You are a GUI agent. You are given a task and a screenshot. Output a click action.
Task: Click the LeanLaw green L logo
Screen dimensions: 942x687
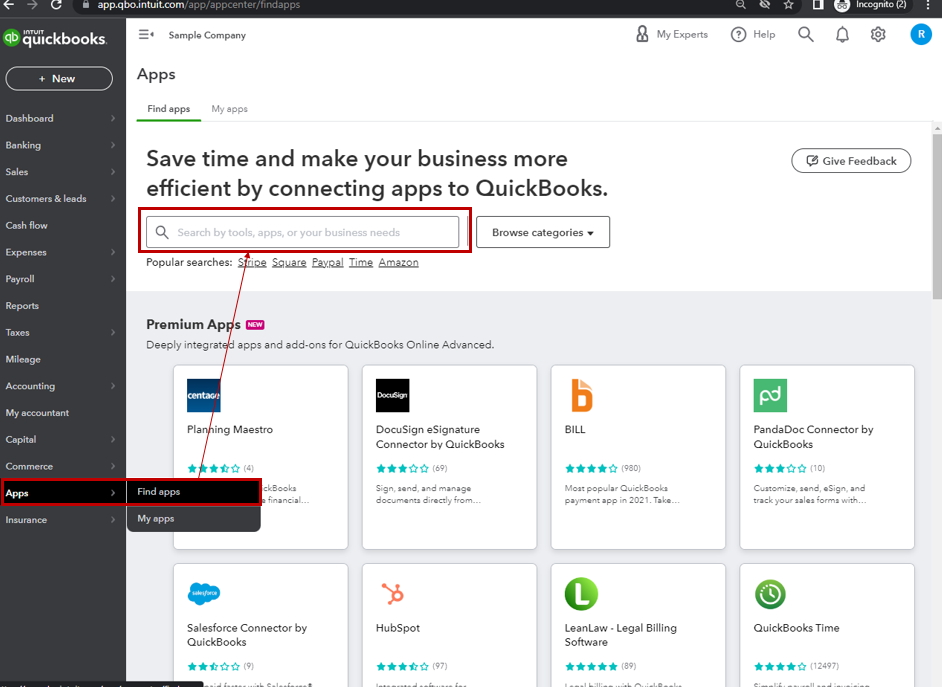coord(581,593)
